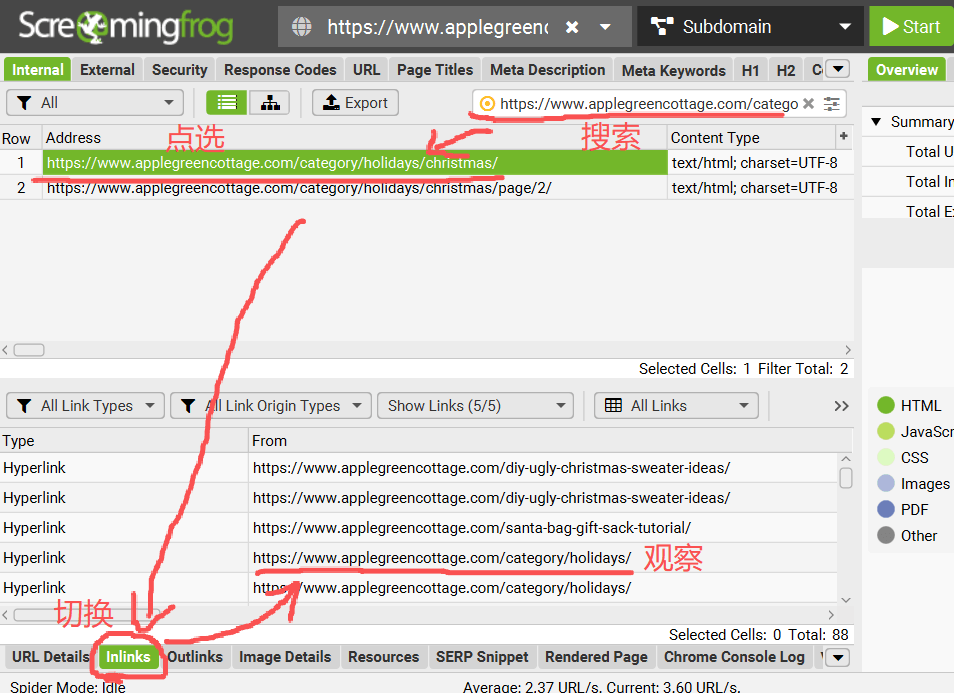Open the Security tab
The width and height of the screenshot is (954, 693).
click(x=179, y=70)
